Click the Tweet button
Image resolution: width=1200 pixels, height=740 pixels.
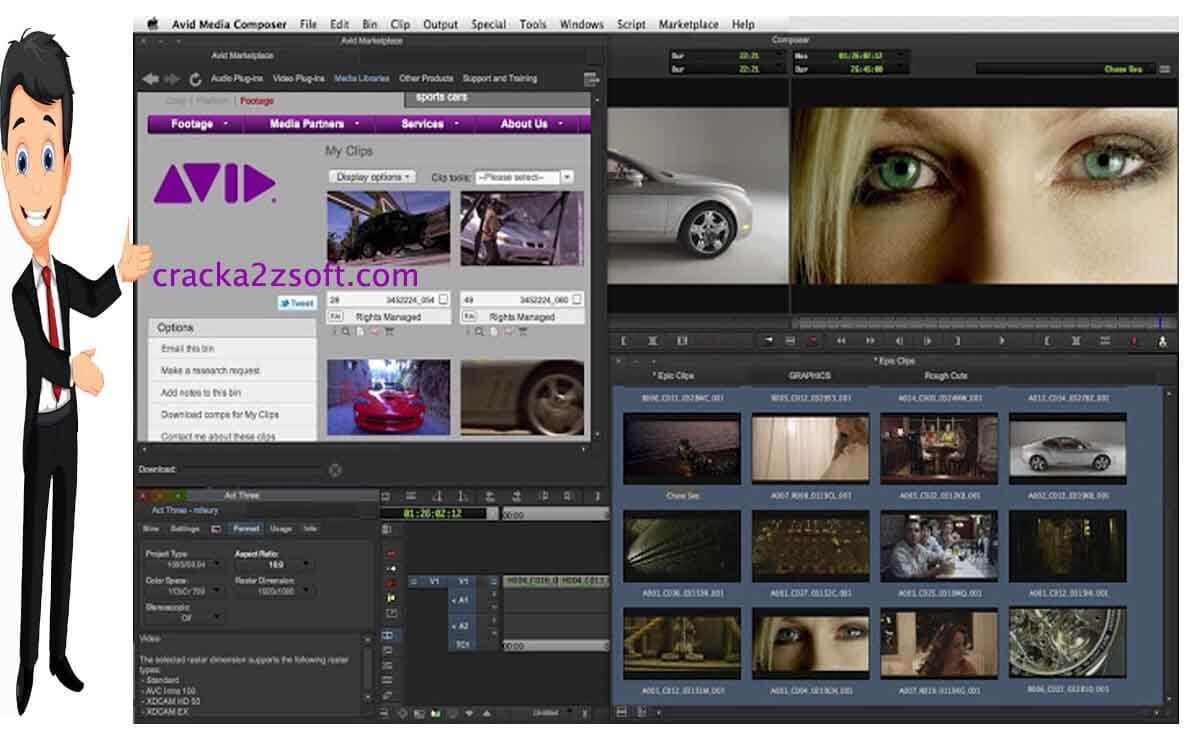point(297,303)
